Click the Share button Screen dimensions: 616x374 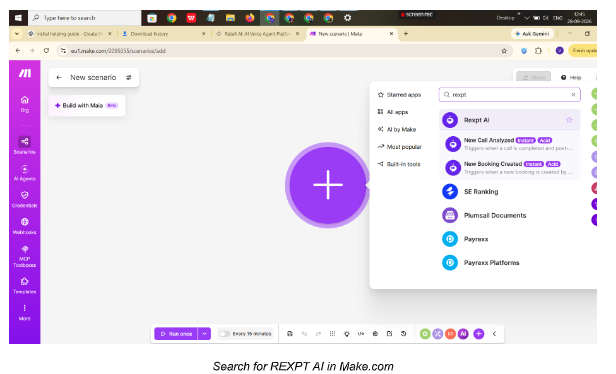pyautogui.click(x=534, y=77)
